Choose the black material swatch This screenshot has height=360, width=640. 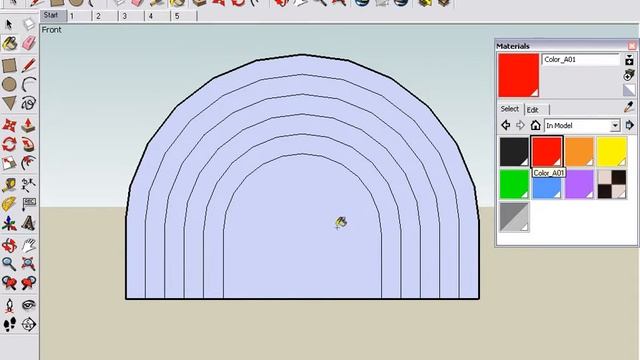coord(514,151)
